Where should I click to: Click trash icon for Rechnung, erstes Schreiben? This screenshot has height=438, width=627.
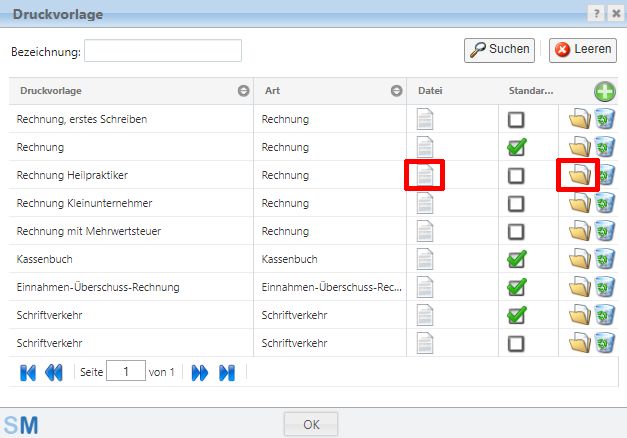[605, 119]
